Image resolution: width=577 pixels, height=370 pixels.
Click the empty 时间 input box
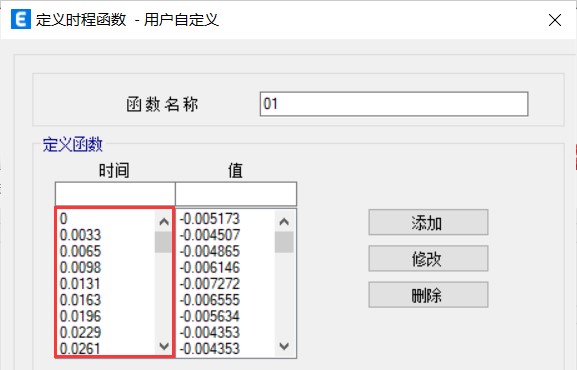[x=115, y=194]
